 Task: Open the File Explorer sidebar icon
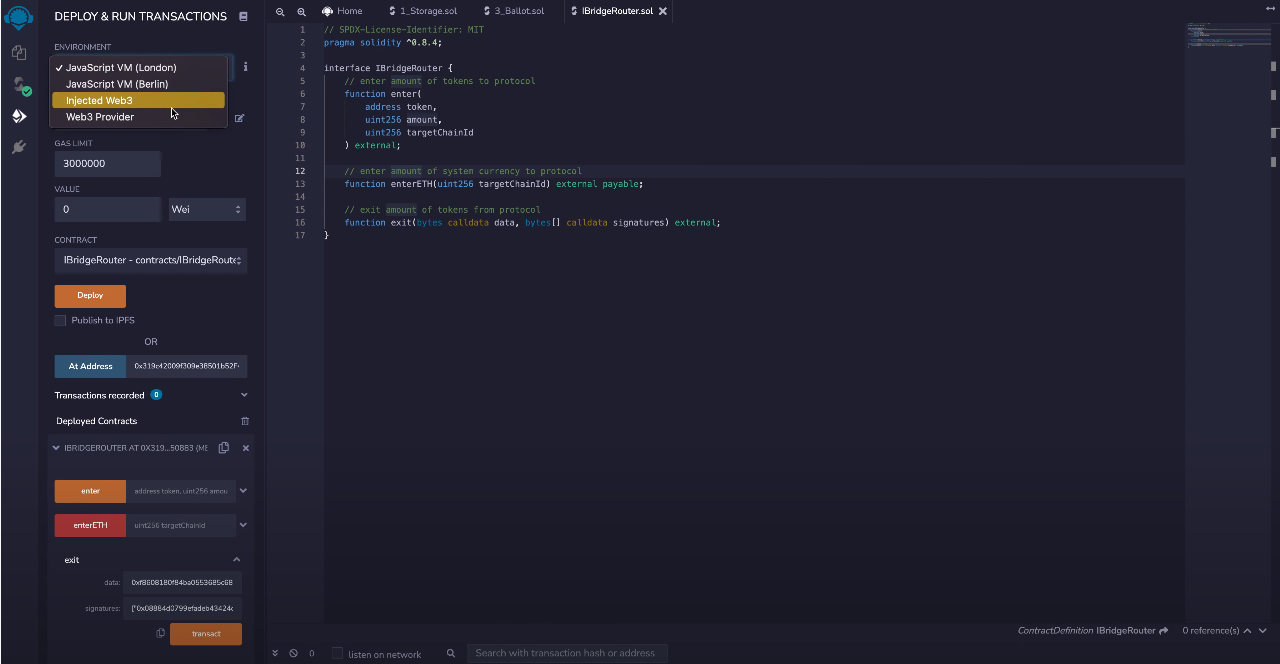pos(19,53)
